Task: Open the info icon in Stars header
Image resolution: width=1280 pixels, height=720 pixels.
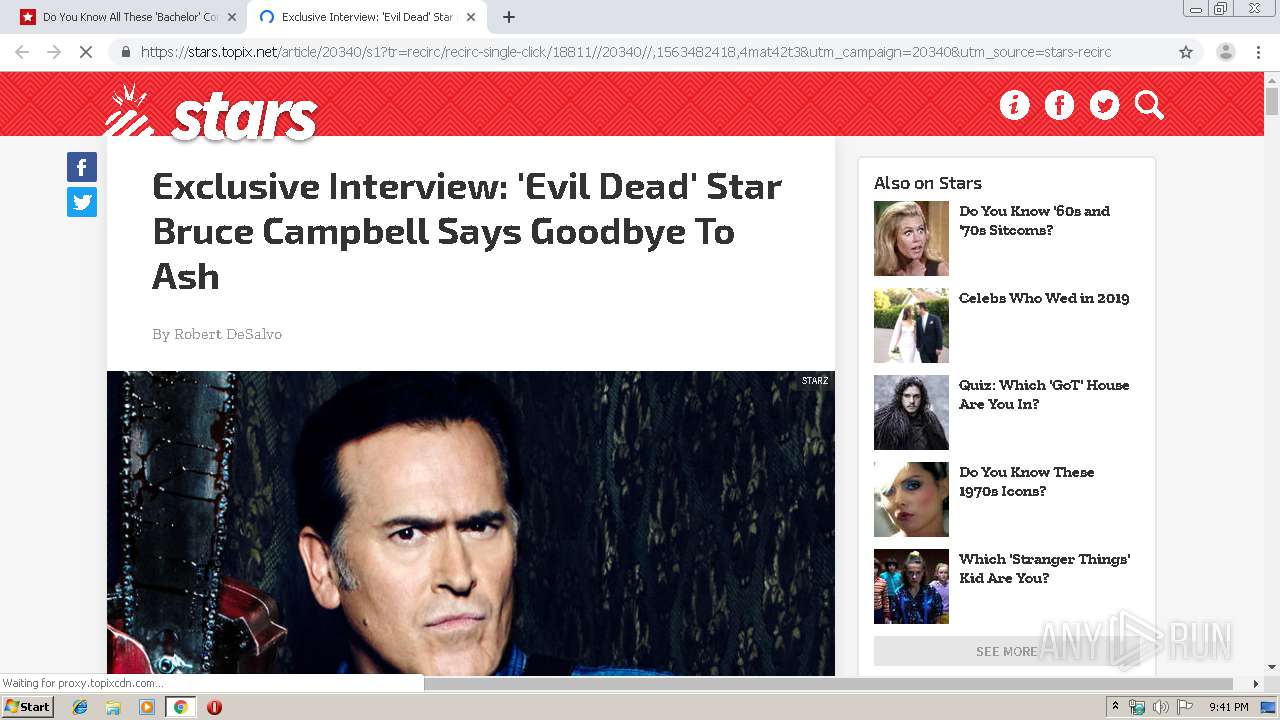Action: 1014,105
